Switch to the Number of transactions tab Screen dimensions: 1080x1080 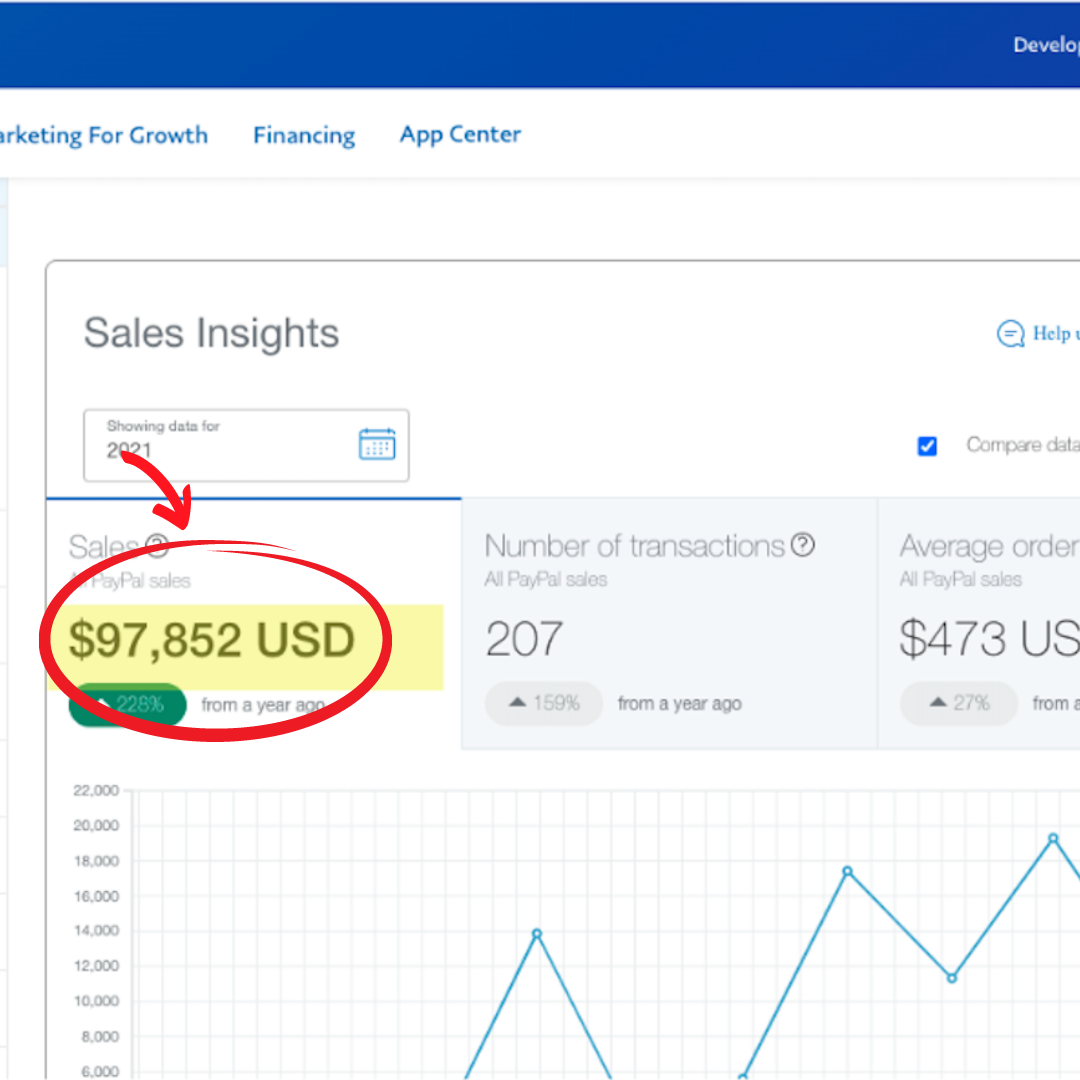coord(635,546)
